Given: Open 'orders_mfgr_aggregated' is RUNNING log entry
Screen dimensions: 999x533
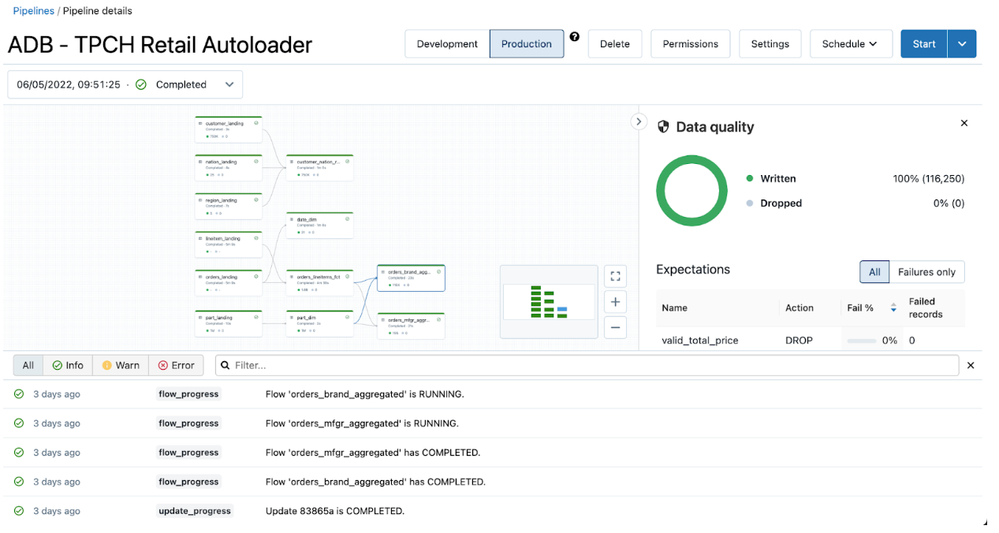Looking at the screenshot, I should pyautogui.click(x=492, y=423).
